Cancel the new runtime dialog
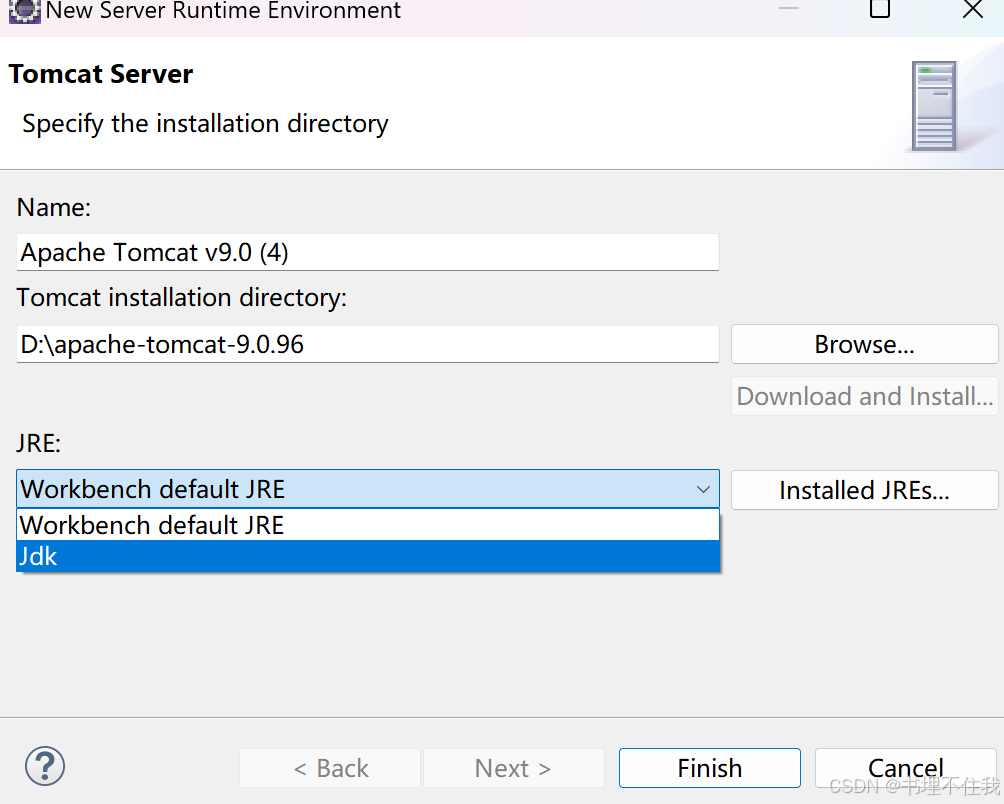Screen dimensions: 1004x804 905,768
